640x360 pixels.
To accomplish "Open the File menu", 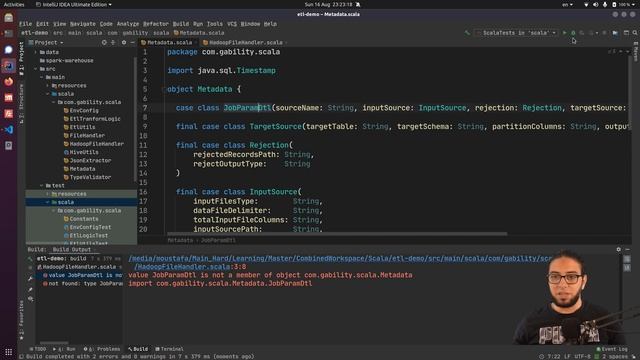I will click(25, 24).
